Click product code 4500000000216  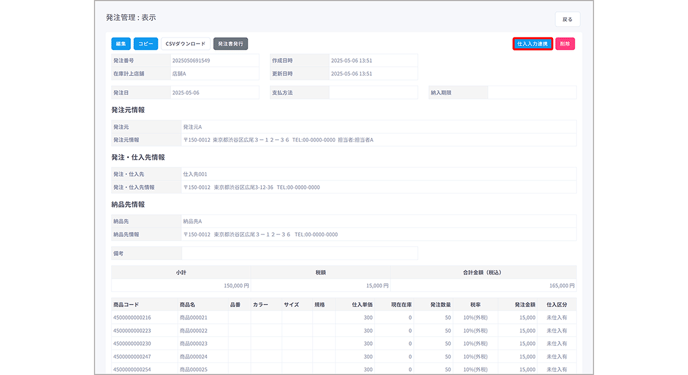132,318
